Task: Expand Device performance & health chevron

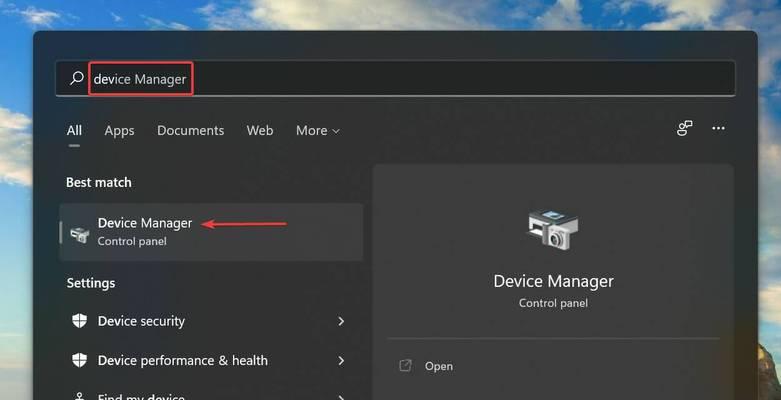Action: point(341,360)
